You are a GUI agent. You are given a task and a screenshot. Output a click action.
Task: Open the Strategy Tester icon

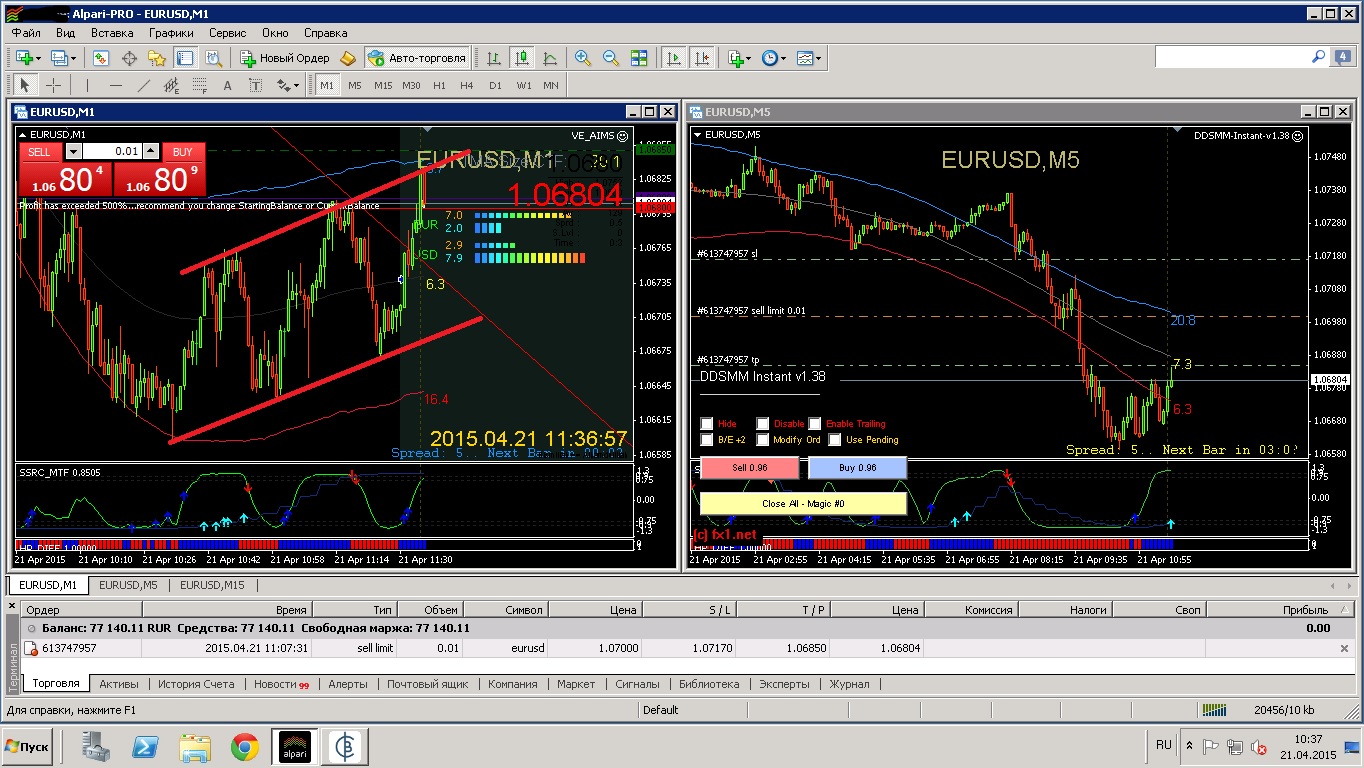point(213,58)
